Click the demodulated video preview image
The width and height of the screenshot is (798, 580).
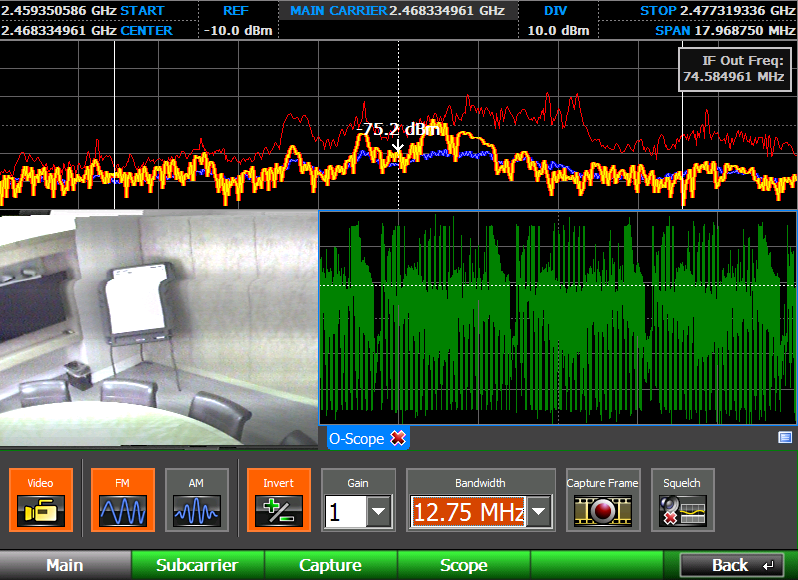[159, 329]
